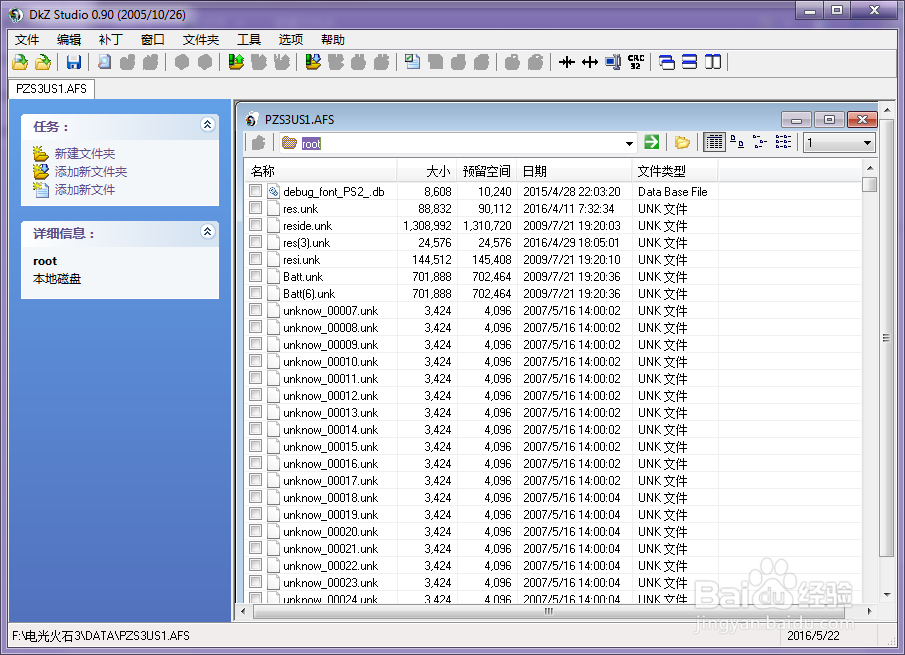Open the CRC 32 checksum tool
The image size is (905, 655).
[x=635, y=62]
